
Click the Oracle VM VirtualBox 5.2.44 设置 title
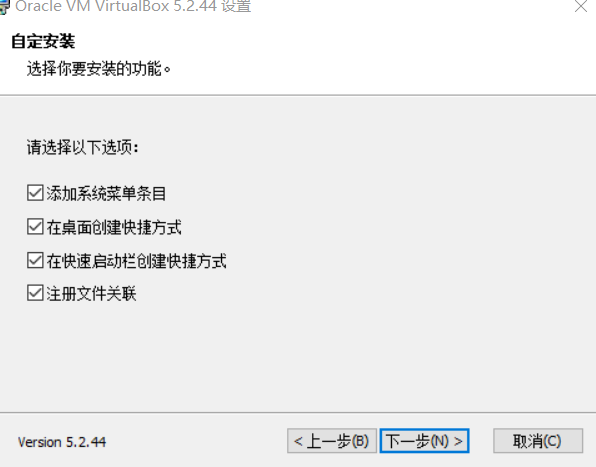[133, 6]
